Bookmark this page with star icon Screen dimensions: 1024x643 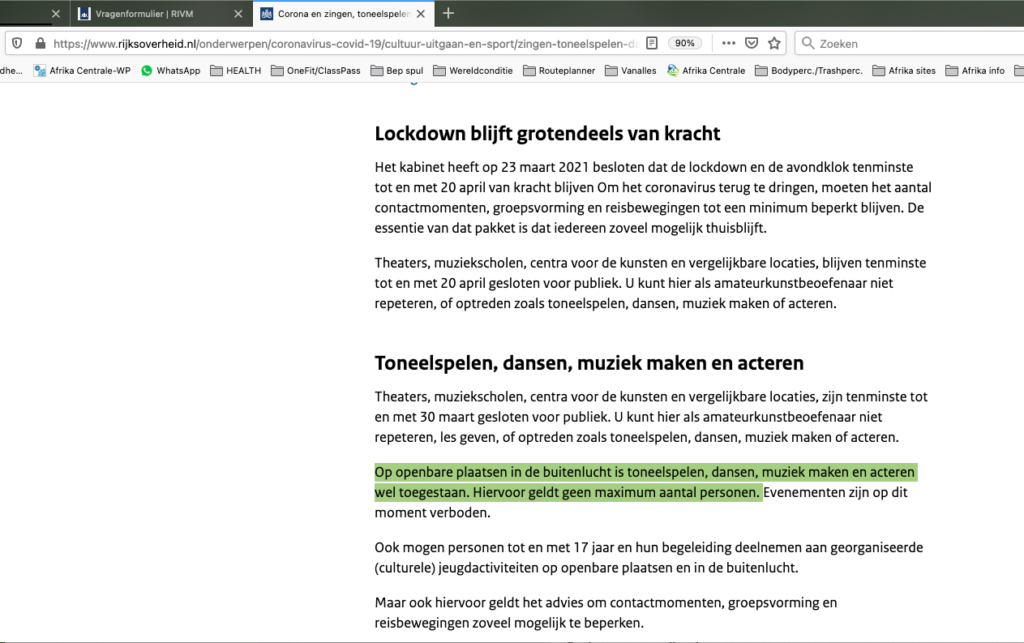coord(775,43)
